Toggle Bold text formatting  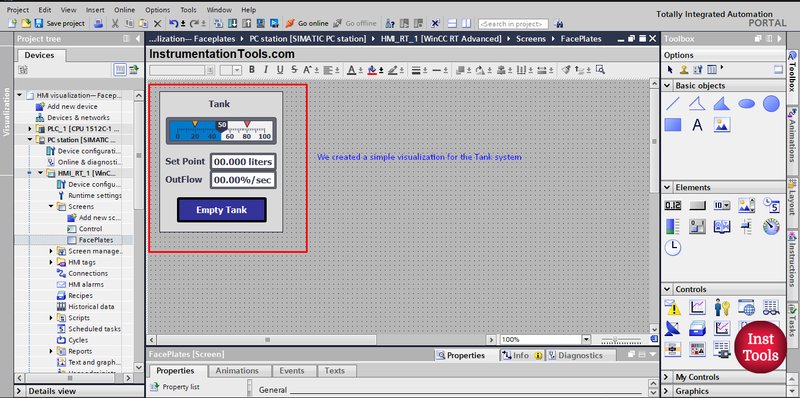point(252,70)
